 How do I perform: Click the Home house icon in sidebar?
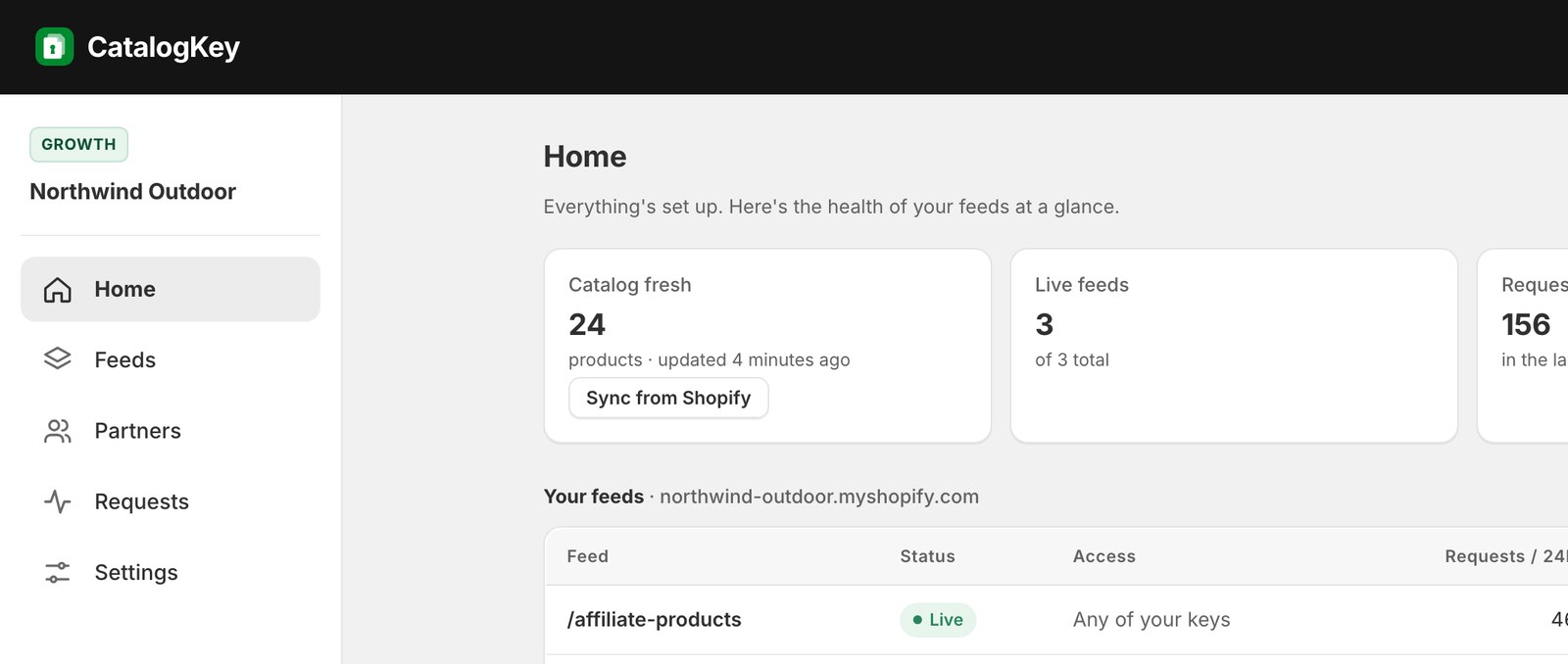58,289
